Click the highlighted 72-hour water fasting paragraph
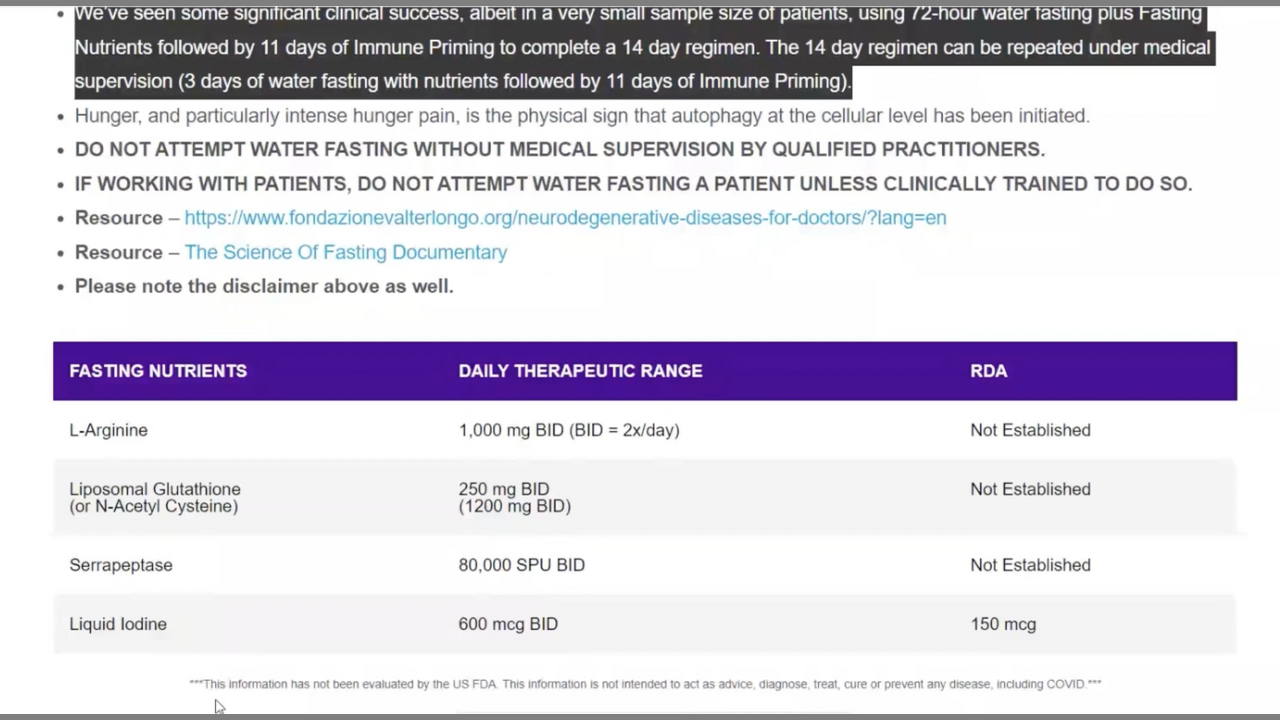The height and width of the screenshot is (720, 1280). coord(642,47)
